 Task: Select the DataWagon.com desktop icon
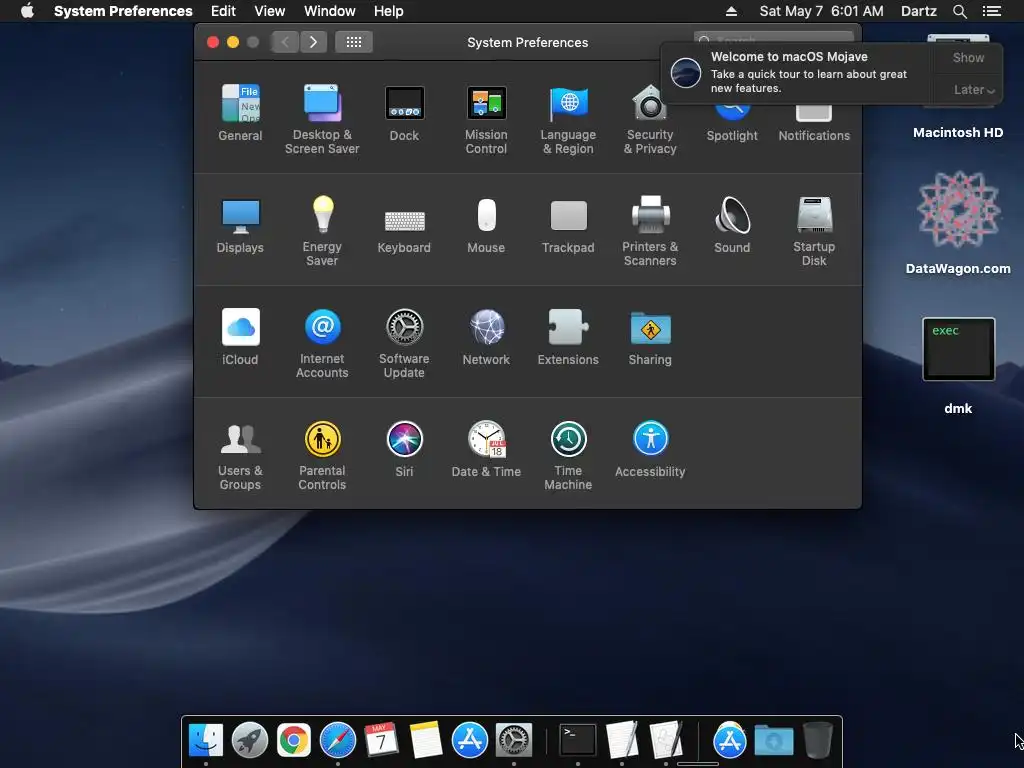click(x=958, y=223)
